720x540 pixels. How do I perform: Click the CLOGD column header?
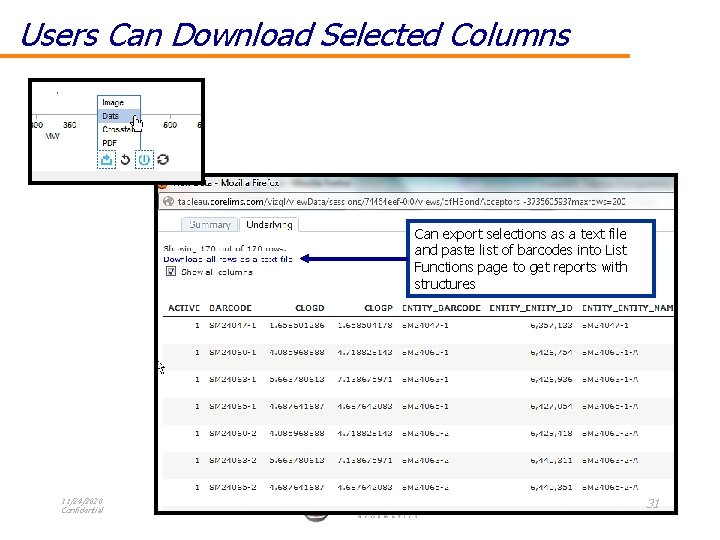[309, 308]
